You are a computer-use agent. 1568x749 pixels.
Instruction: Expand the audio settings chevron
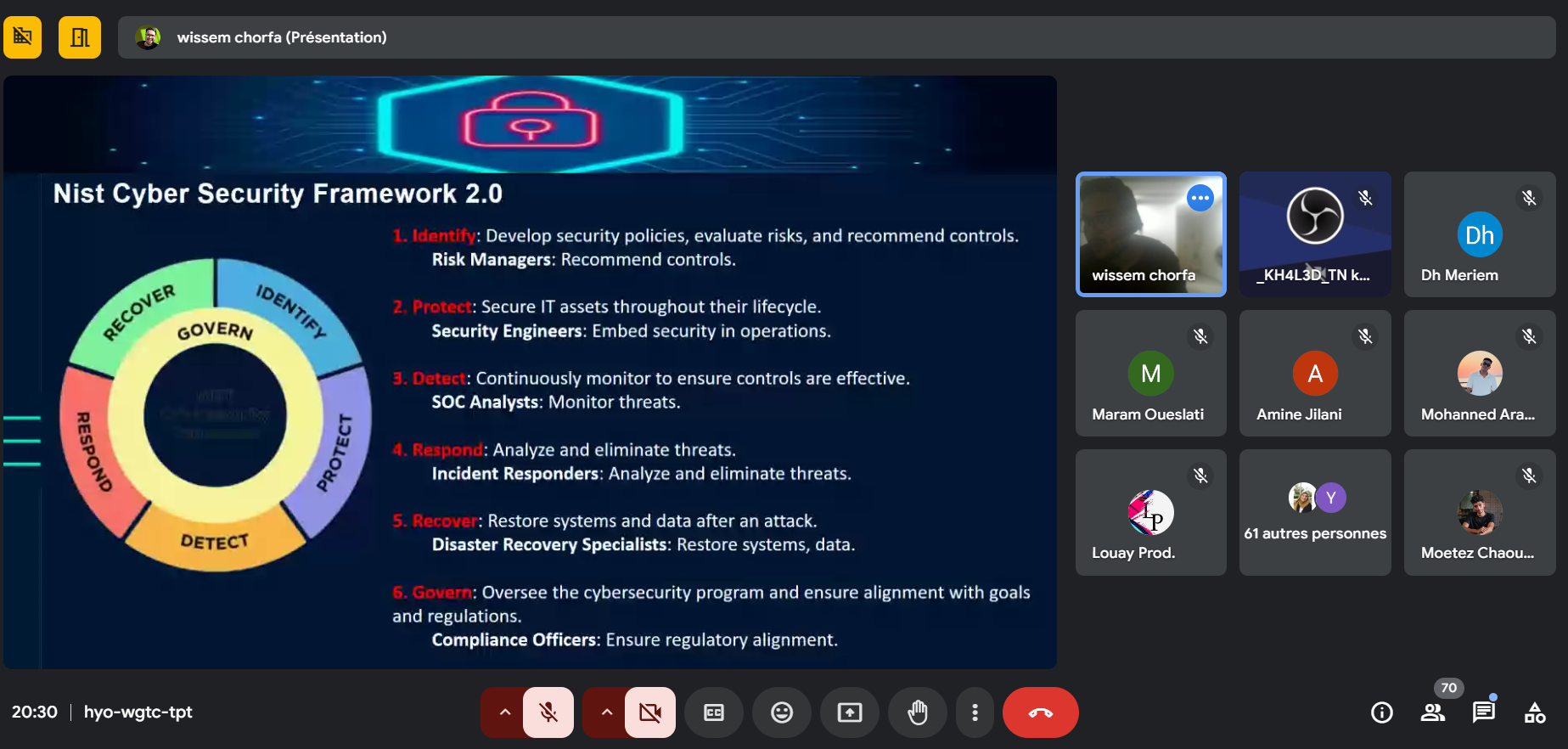click(x=505, y=712)
